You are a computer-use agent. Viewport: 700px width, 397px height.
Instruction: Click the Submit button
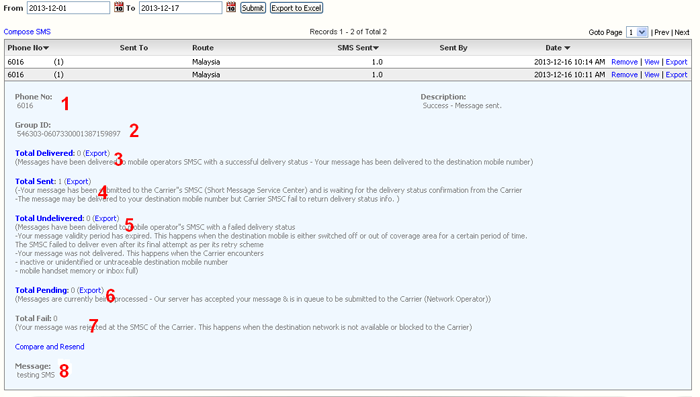253,8
